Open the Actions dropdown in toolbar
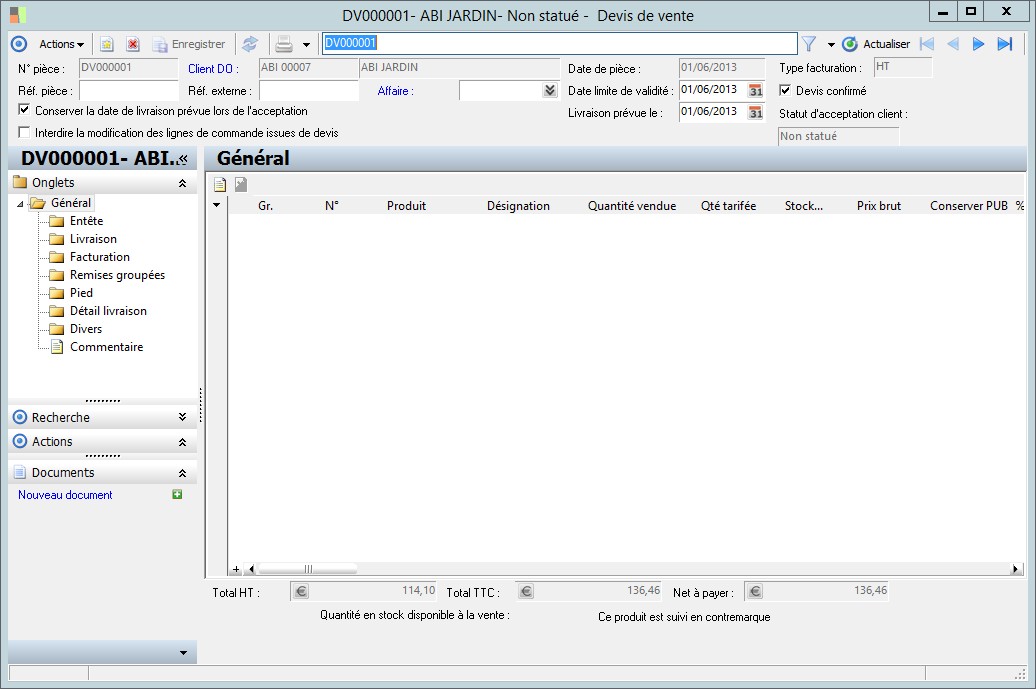The height and width of the screenshot is (689, 1036). point(61,44)
